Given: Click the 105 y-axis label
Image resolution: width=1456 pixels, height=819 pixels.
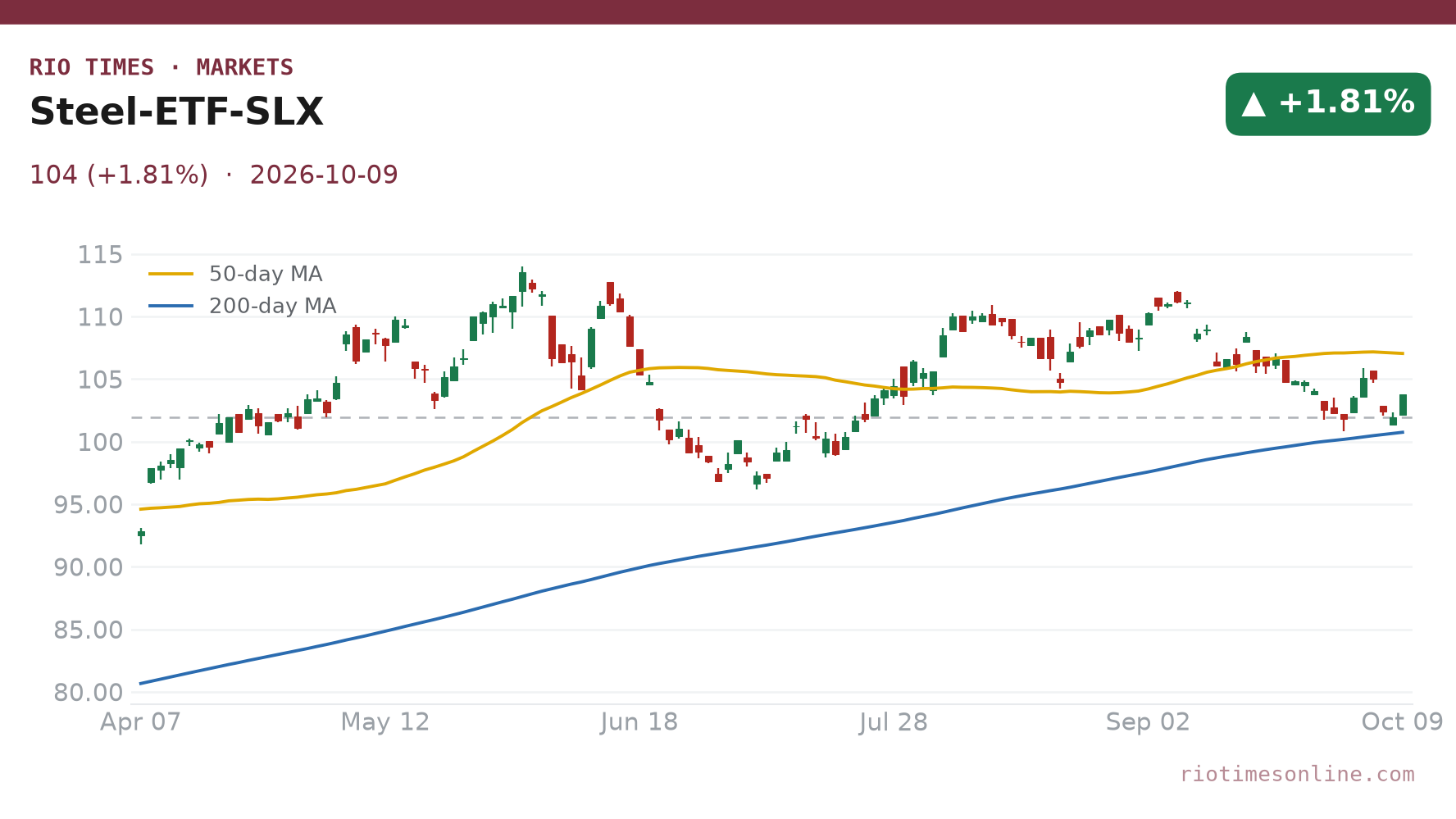Looking at the screenshot, I should pyautogui.click(x=100, y=380).
